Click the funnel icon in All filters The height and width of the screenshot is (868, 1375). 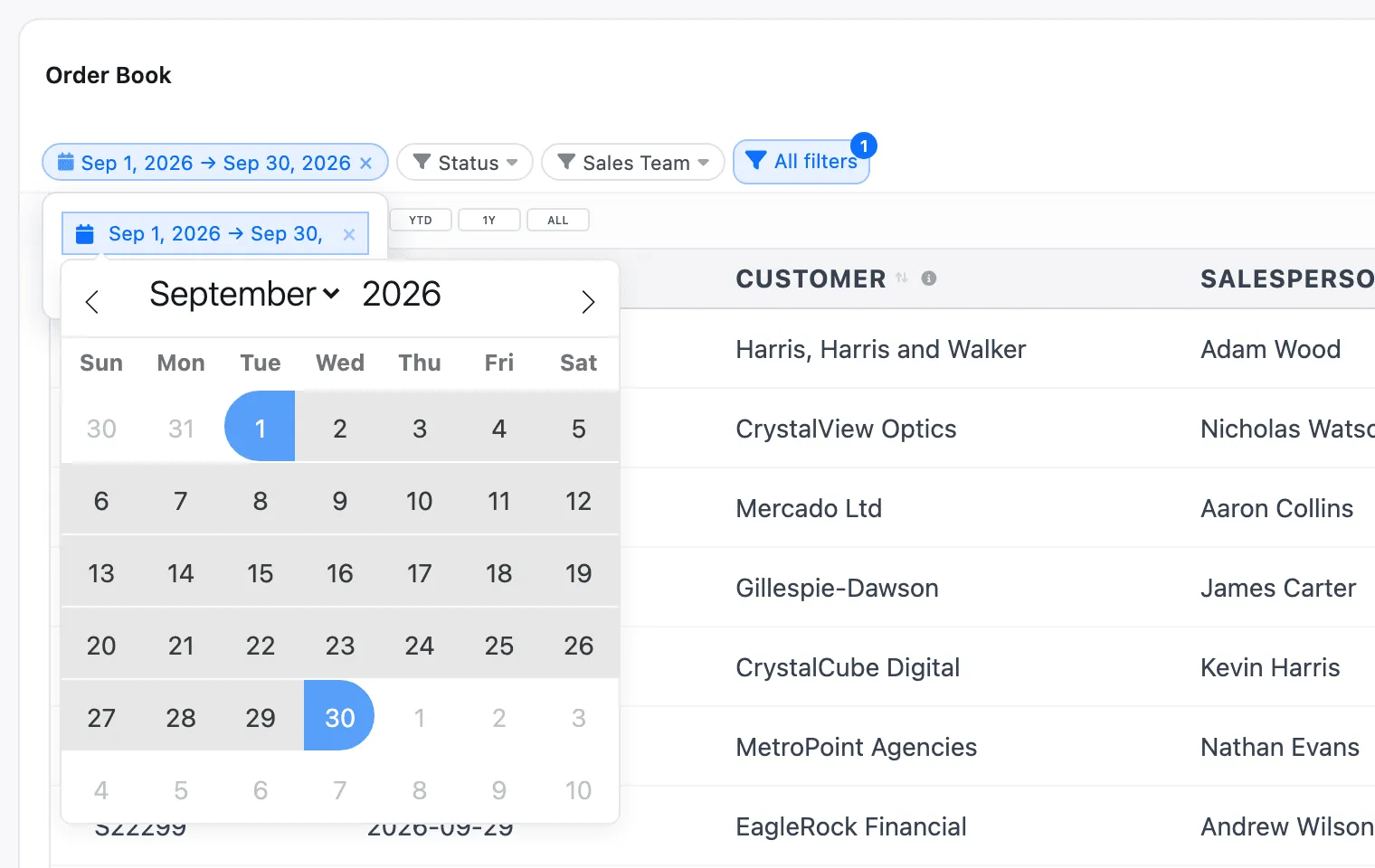tap(755, 161)
